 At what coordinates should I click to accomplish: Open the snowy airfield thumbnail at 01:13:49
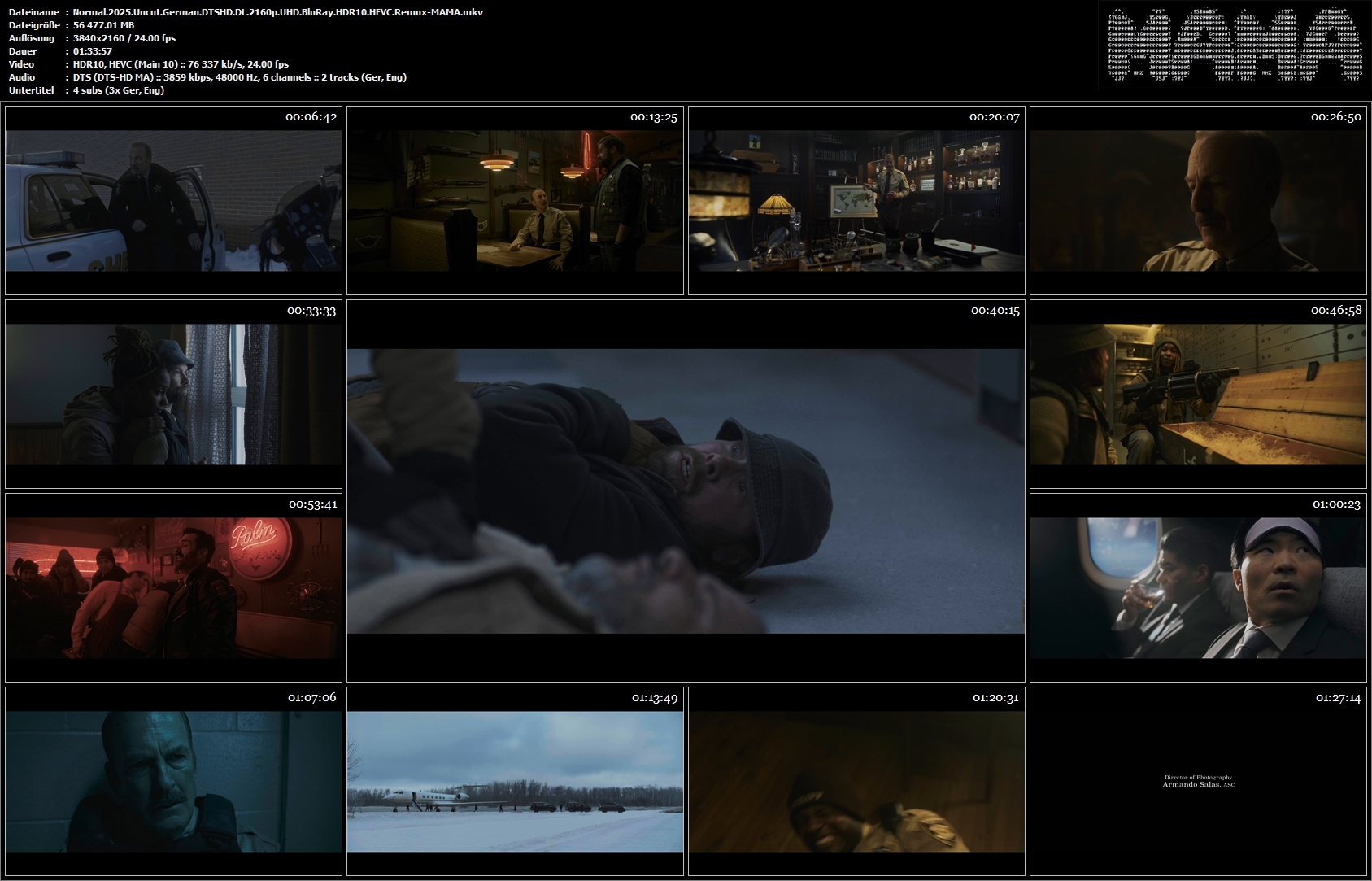[x=515, y=781]
